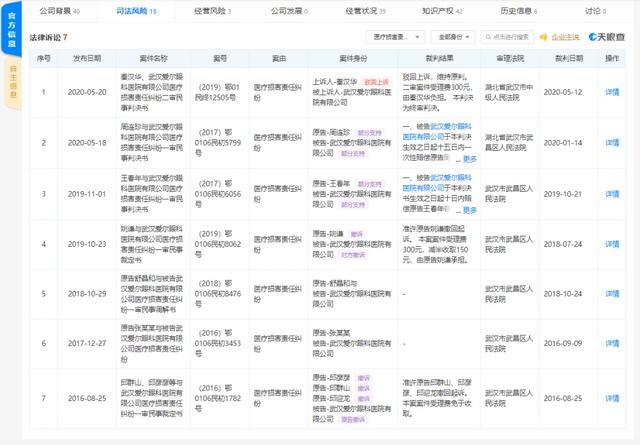Select publish date 2020-05-18

87,143
